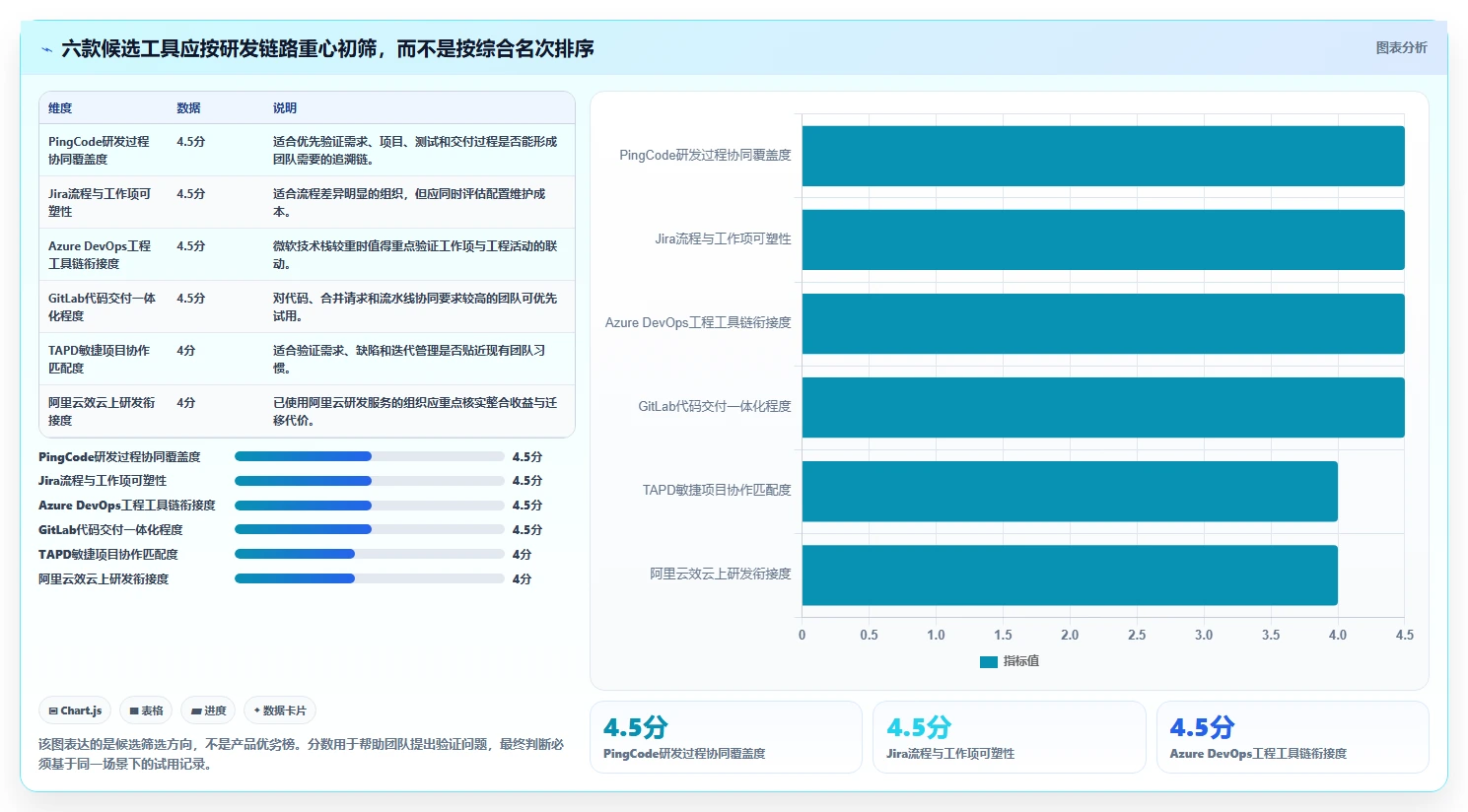Click the Jira流程与工作项可塑性 chart bar

click(x=1103, y=239)
